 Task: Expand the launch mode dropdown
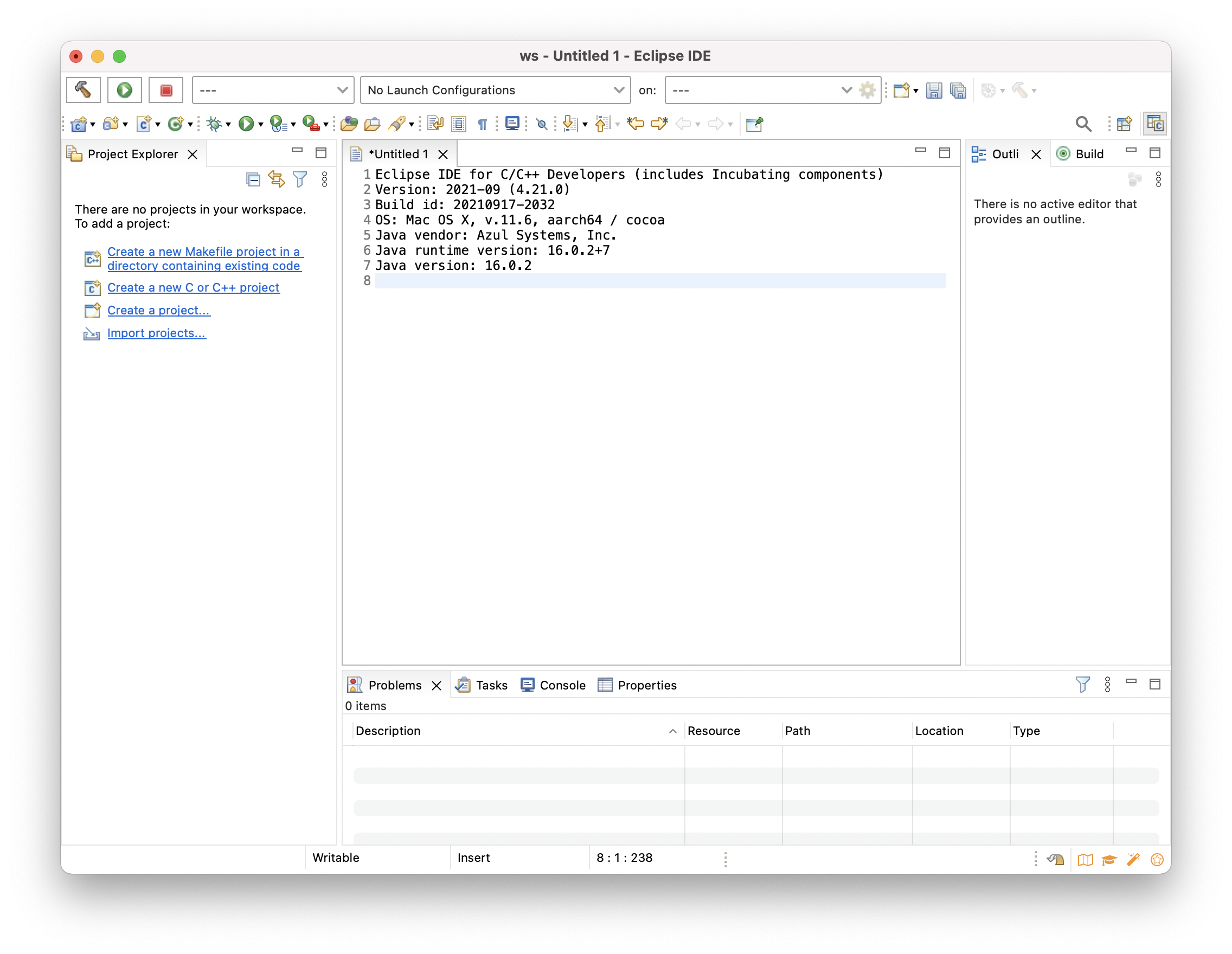tap(273, 90)
